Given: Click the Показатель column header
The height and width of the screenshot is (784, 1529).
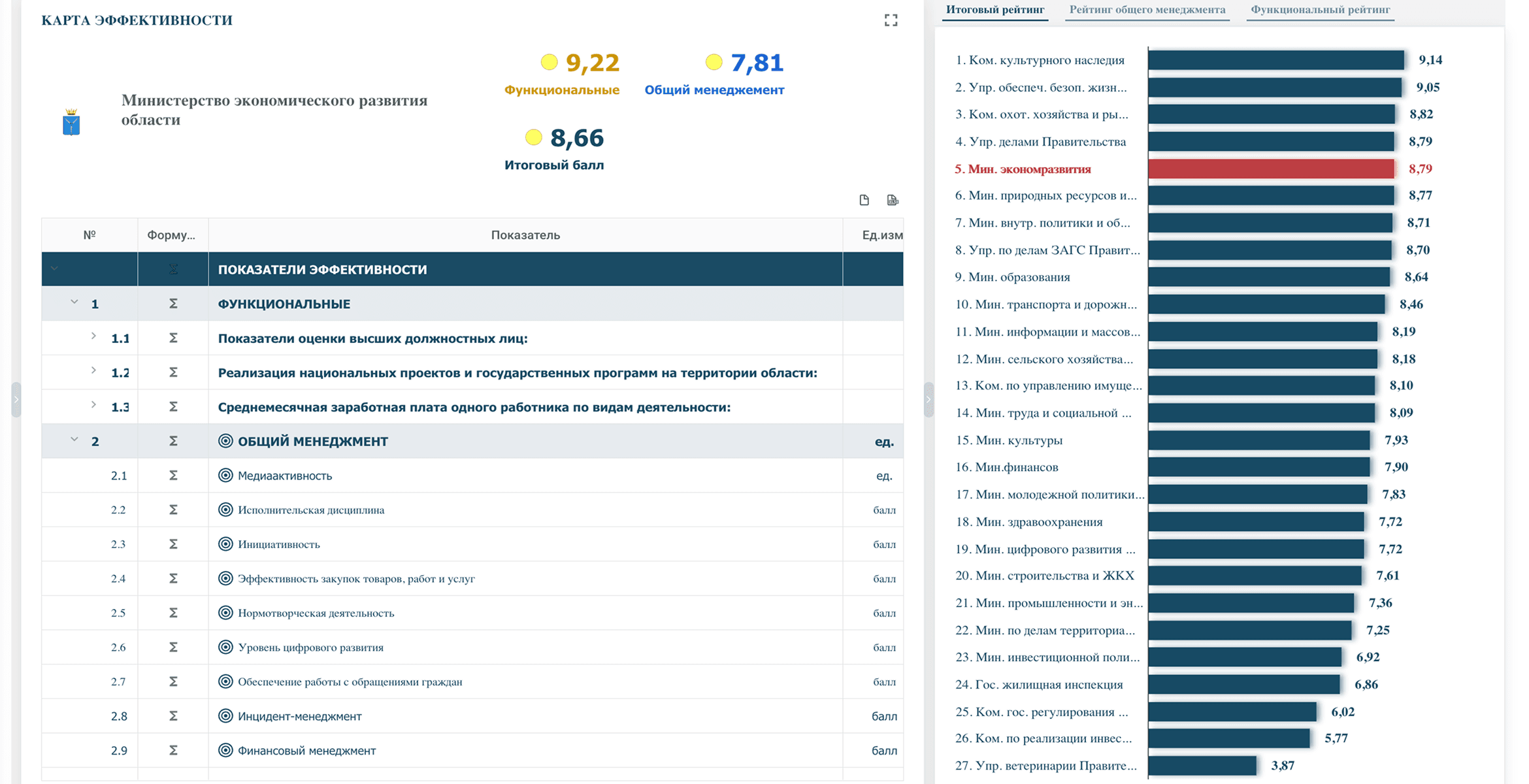Looking at the screenshot, I should click(525, 235).
